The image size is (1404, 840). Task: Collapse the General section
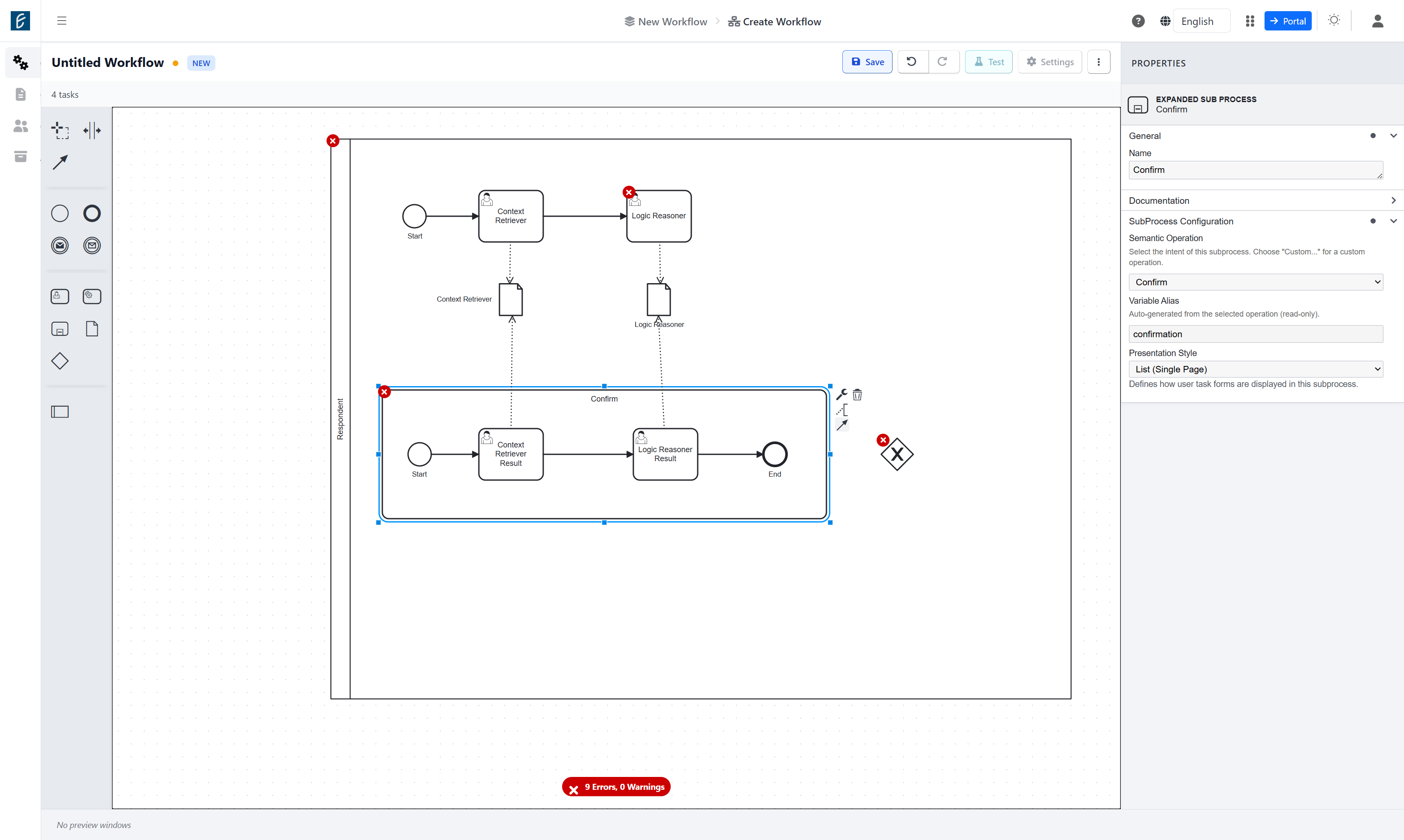(1393, 136)
